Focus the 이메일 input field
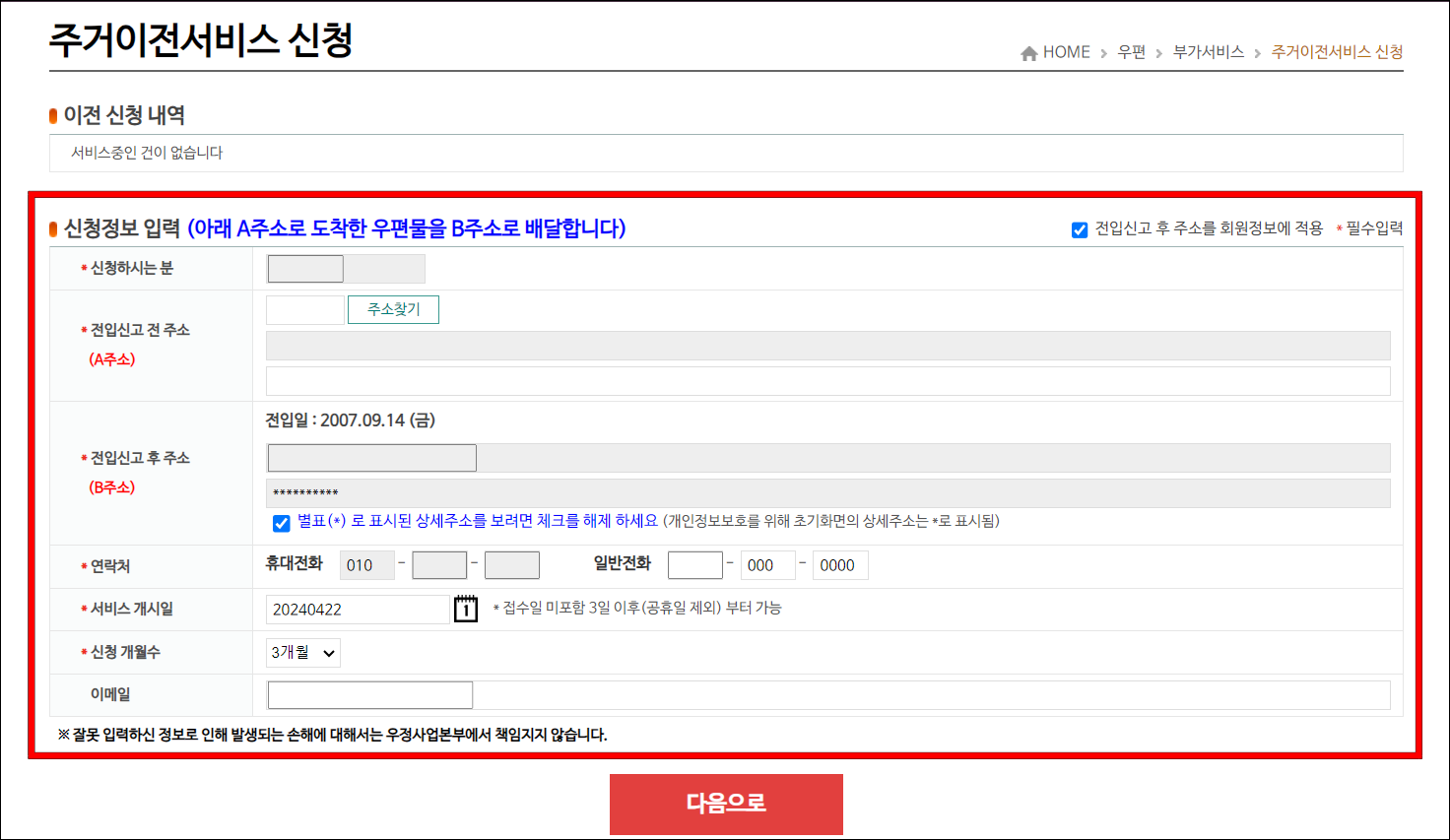 click(828, 695)
